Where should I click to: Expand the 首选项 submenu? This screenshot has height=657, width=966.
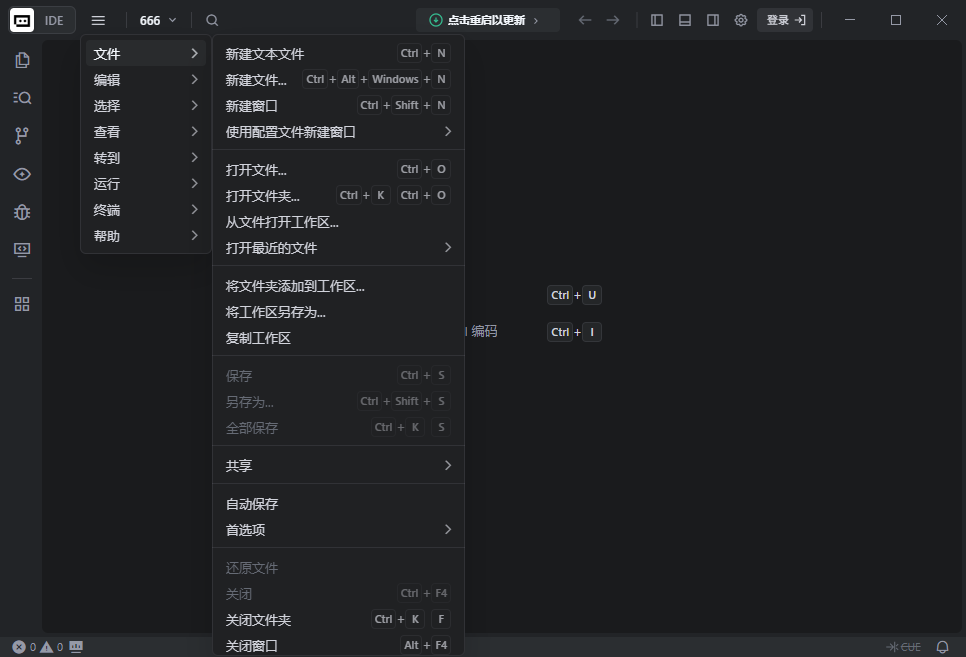[338, 529]
